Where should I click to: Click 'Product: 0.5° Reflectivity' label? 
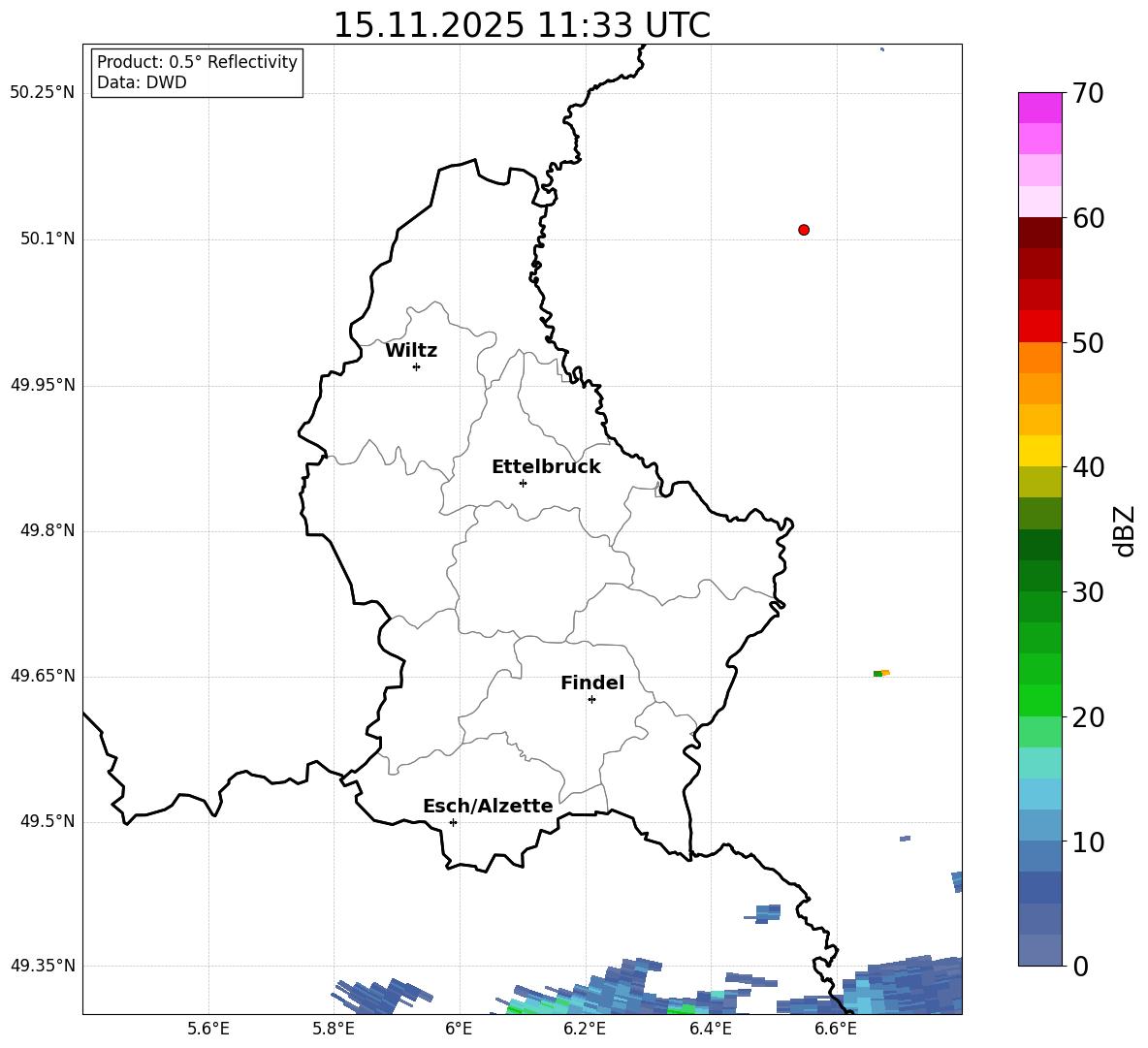tap(197, 62)
